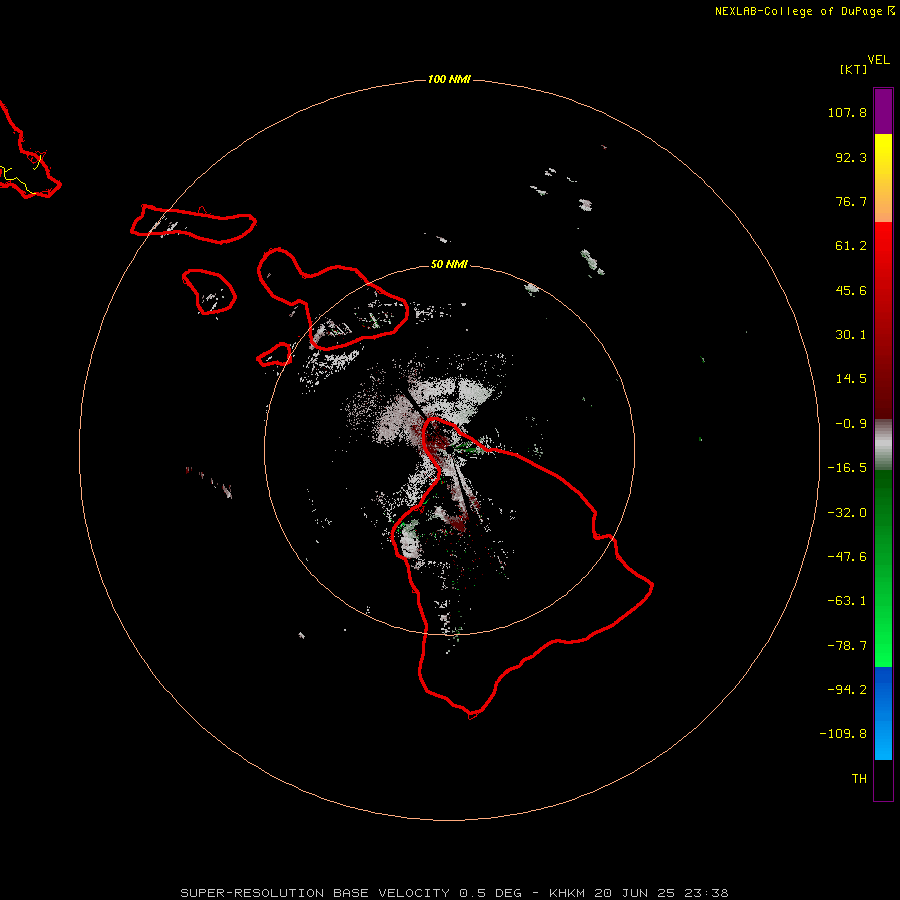Click the purple segment of color bar
The height and width of the screenshot is (900, 900).
click(883, 111)
